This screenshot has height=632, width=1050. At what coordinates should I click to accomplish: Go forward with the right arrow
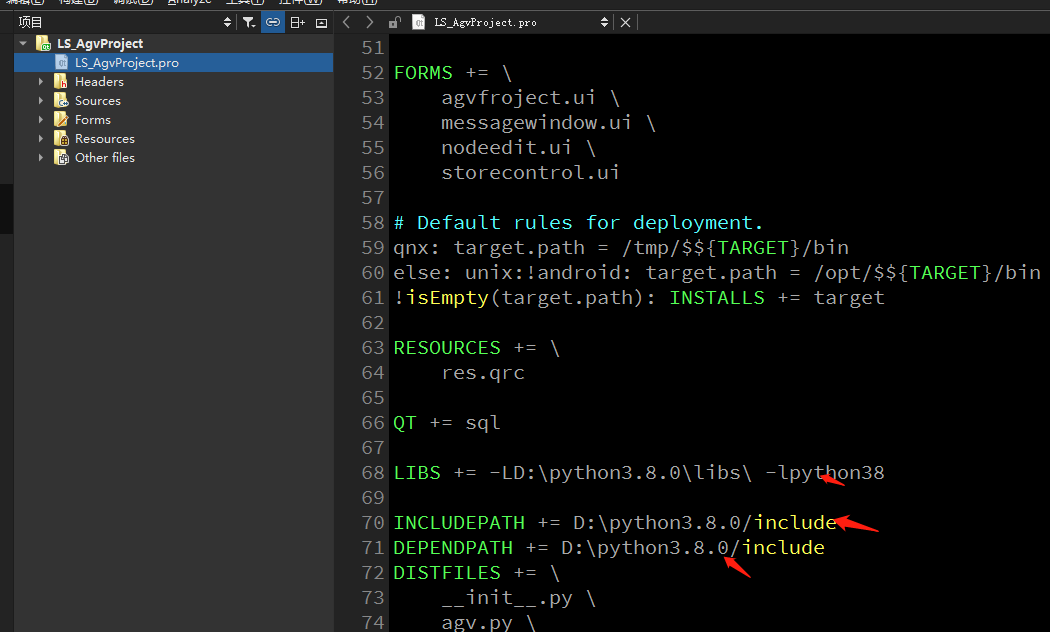369,22
